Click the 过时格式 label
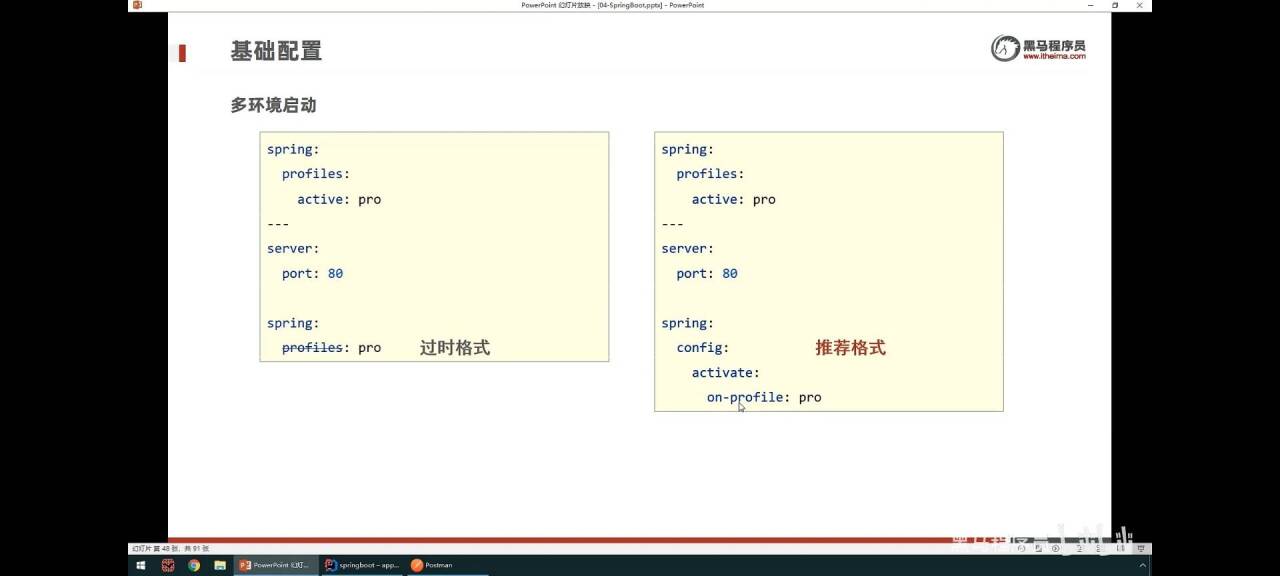Screen dimensions: 1280x576 click(455, 348)
